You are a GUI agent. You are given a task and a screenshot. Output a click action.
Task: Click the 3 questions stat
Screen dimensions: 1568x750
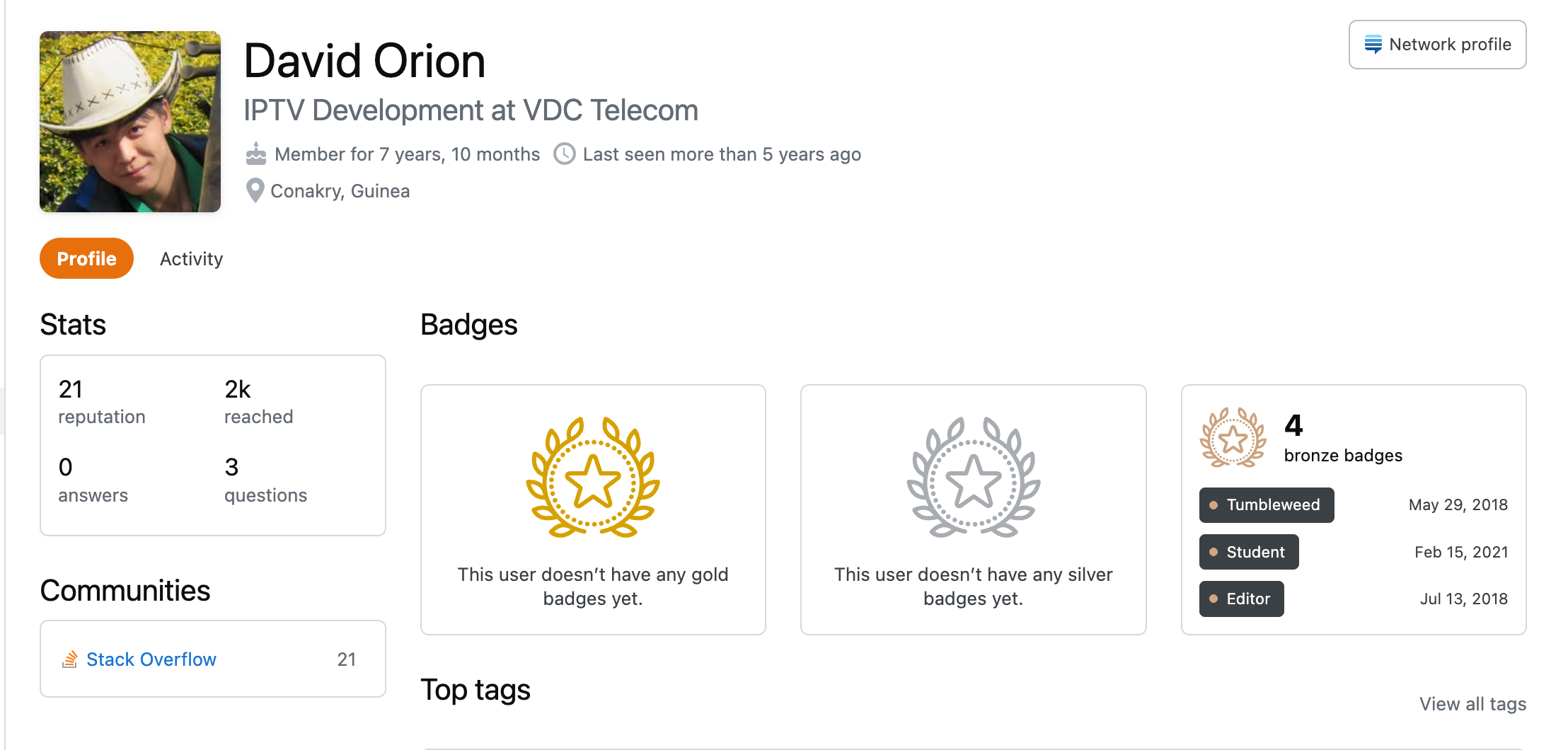[265, 480]
